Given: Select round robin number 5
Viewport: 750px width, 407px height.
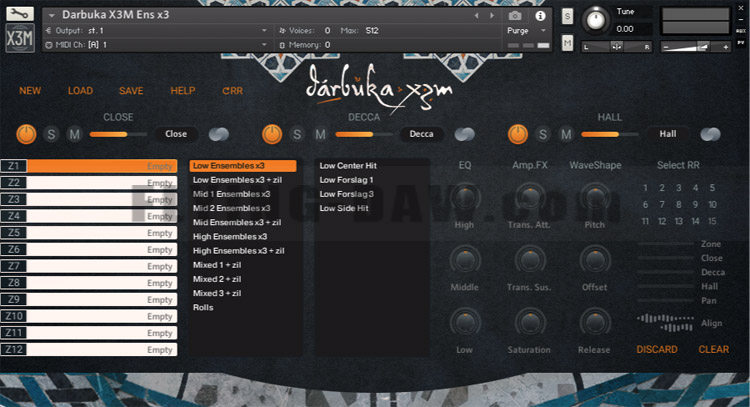Looking at the screenshot, I should (x=712, y=188).
